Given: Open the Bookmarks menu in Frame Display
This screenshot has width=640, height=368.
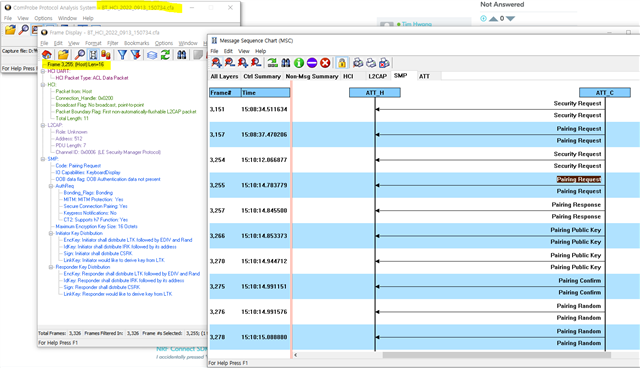Looking at the screenshot, I should [x=137, y=43].
